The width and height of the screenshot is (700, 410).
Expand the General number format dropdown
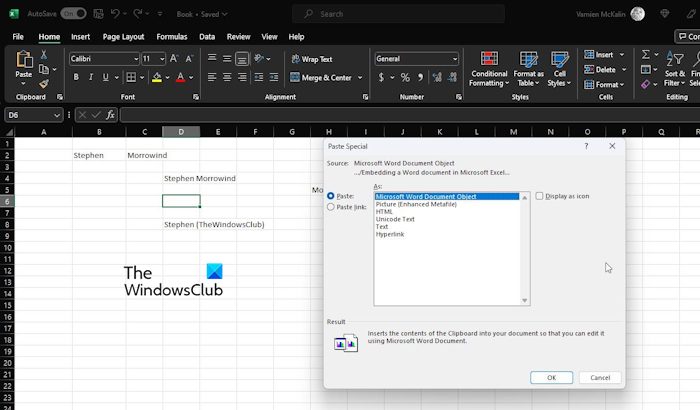pyautogui.click(x=455, y=59)
